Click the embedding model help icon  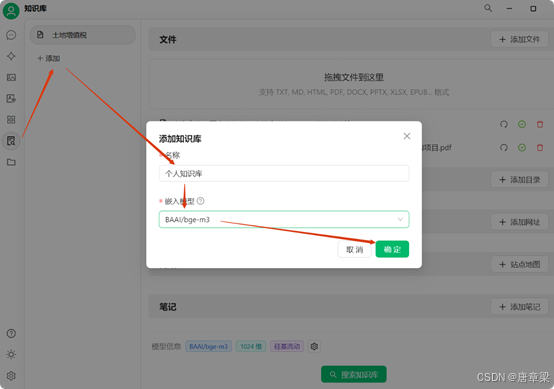[x=201, y=201]
